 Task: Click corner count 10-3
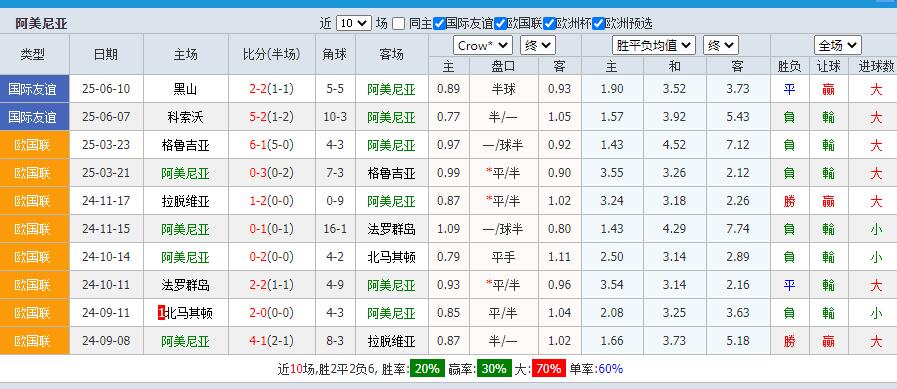[x=335, y=117]
